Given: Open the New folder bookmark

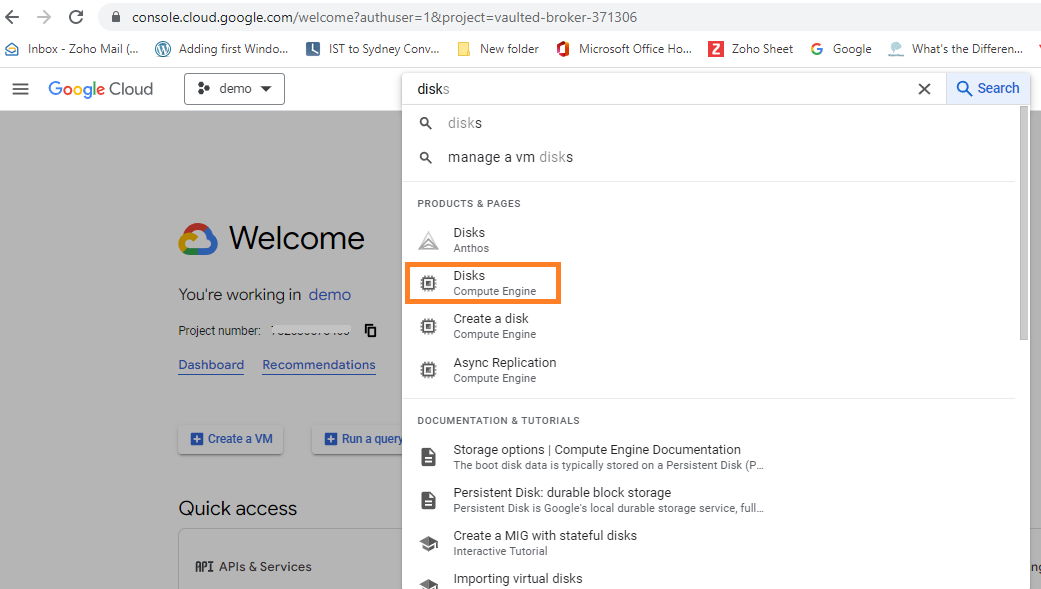Looking at the screenshot, I should tap(498, 49).
